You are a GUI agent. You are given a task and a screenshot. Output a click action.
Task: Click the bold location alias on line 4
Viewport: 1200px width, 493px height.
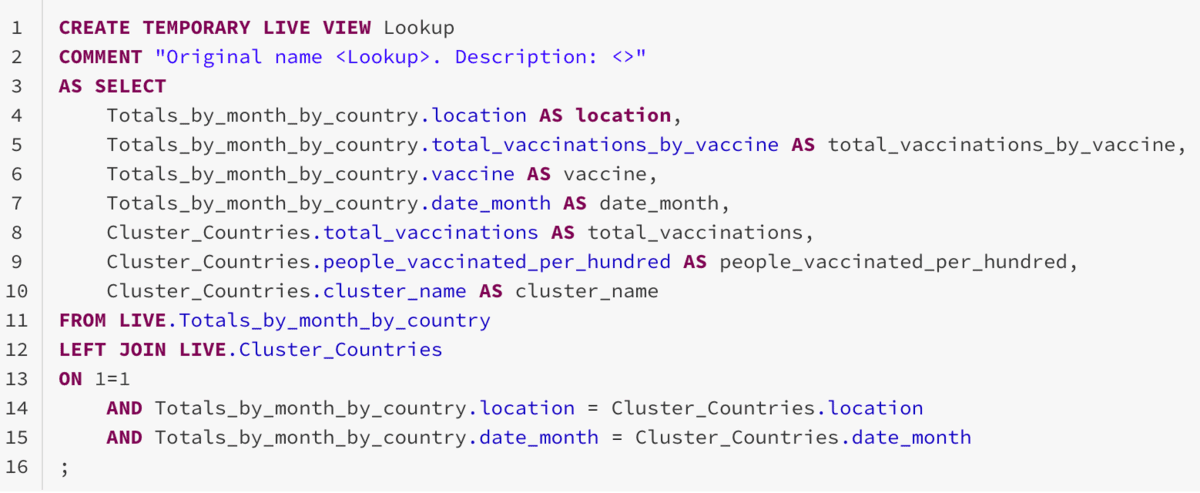(623, 116)
